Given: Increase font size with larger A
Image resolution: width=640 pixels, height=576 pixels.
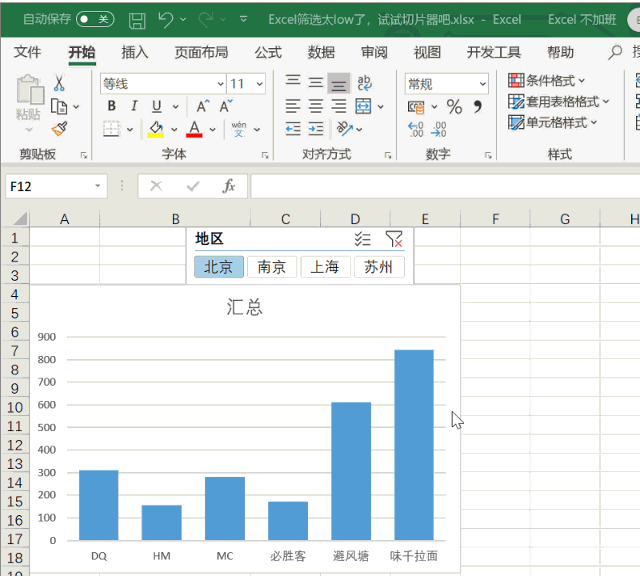Looking at the screenshot, I should coord(203,106).
